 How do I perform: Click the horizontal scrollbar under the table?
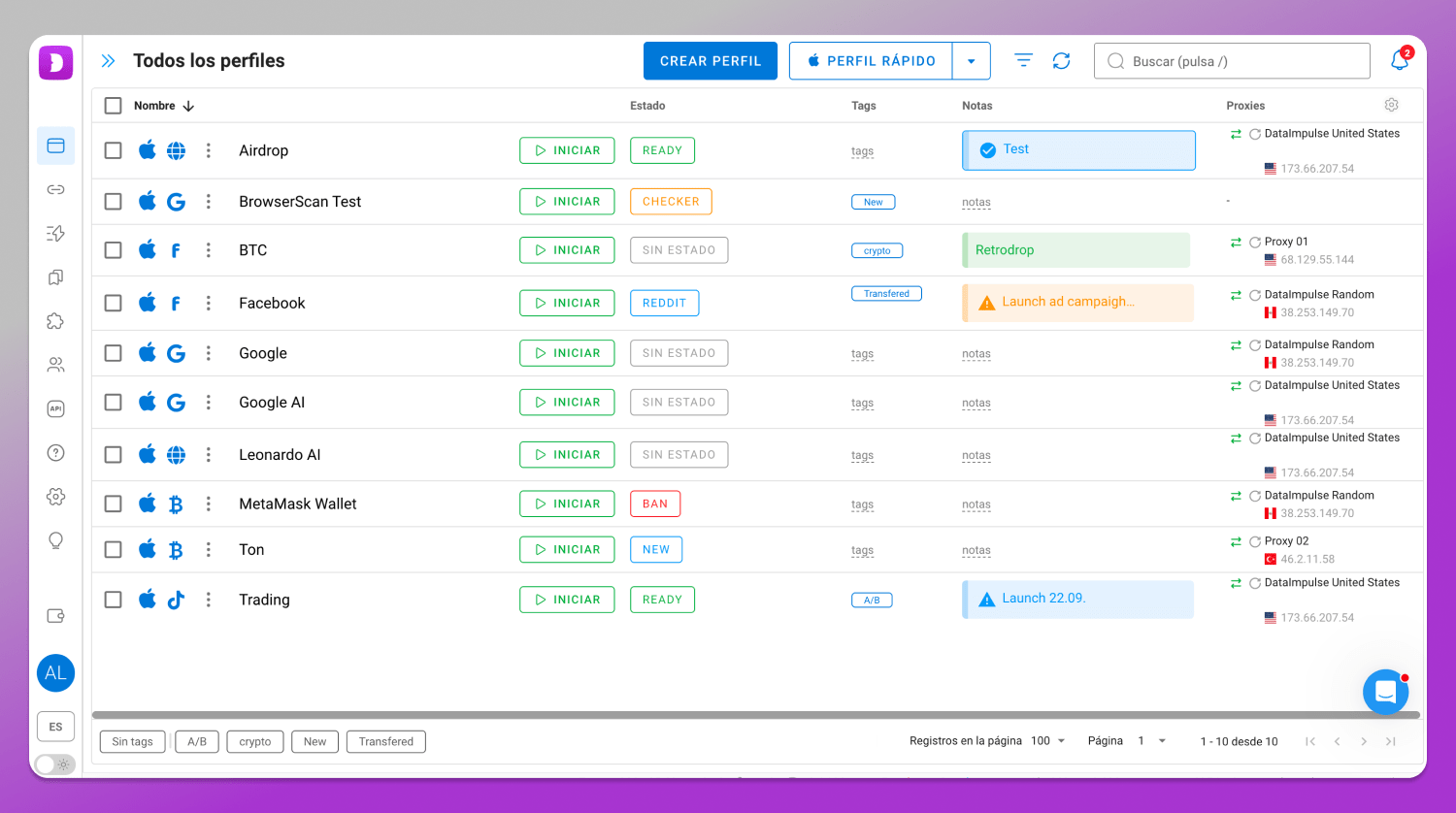click(x=756, y=715)
